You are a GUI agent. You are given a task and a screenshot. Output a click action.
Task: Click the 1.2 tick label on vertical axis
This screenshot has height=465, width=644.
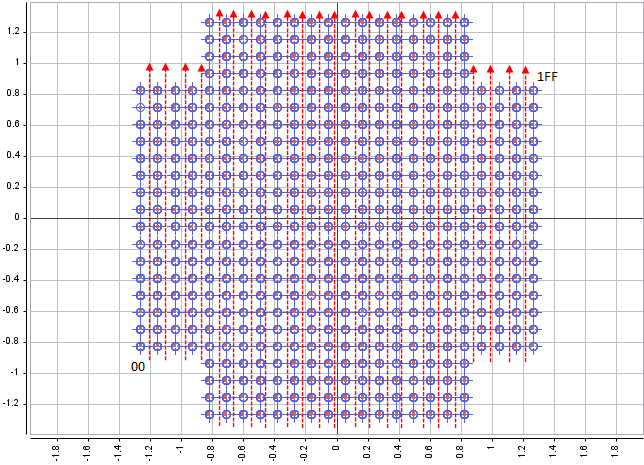pos(14,32)
